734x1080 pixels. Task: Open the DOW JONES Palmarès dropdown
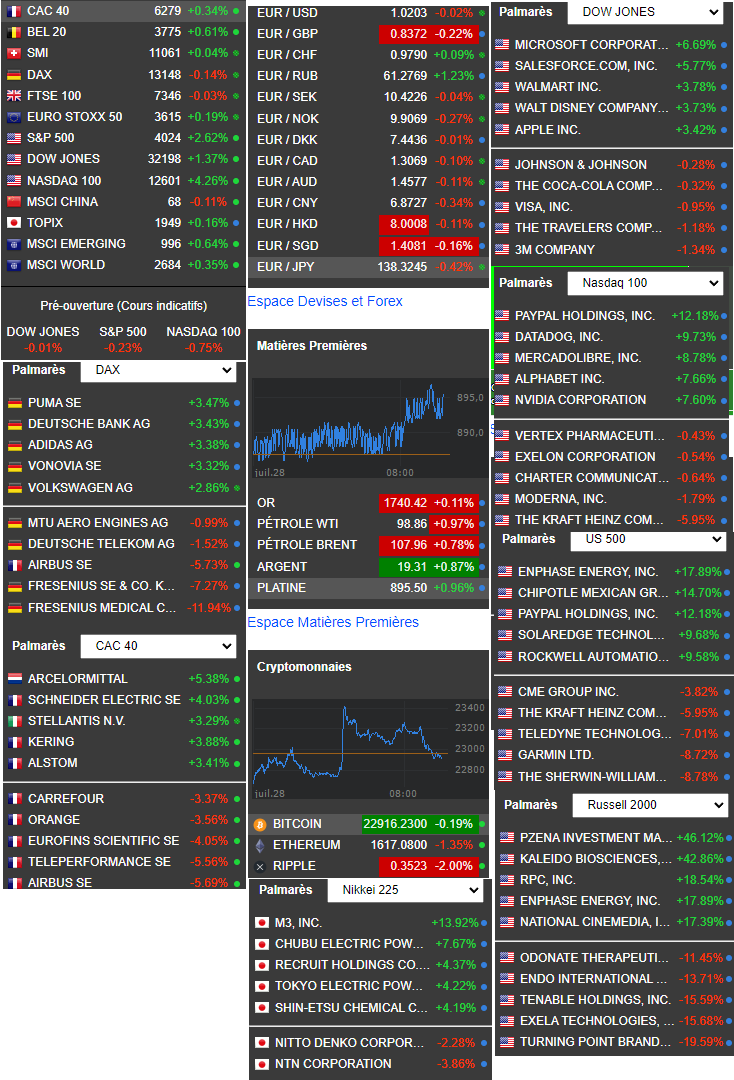pos(645,12)
